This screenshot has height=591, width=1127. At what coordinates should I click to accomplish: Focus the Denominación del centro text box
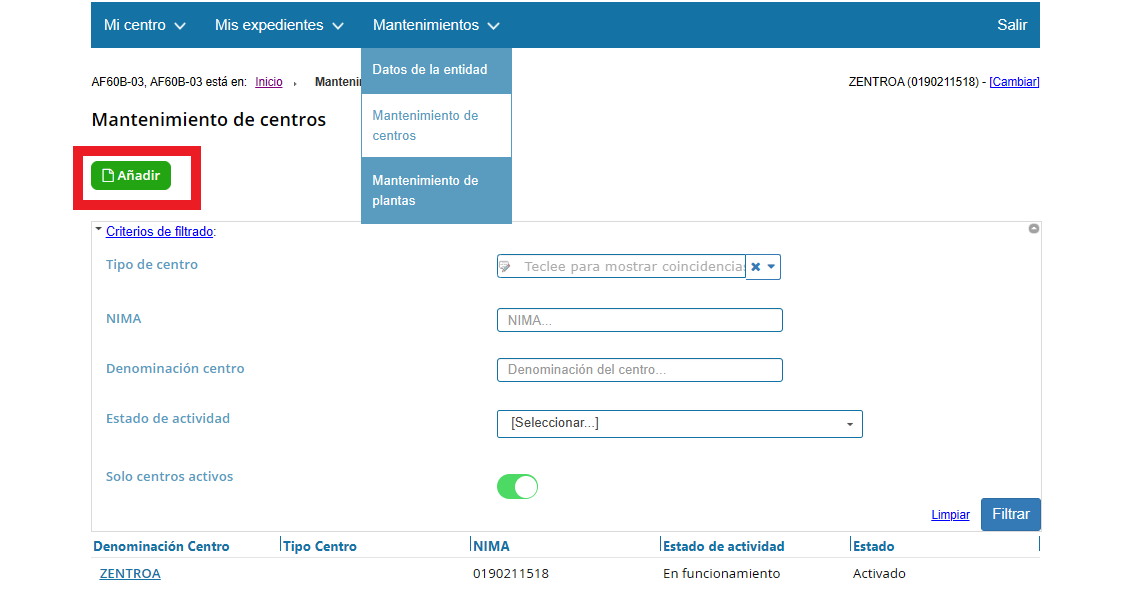(639, 370)
